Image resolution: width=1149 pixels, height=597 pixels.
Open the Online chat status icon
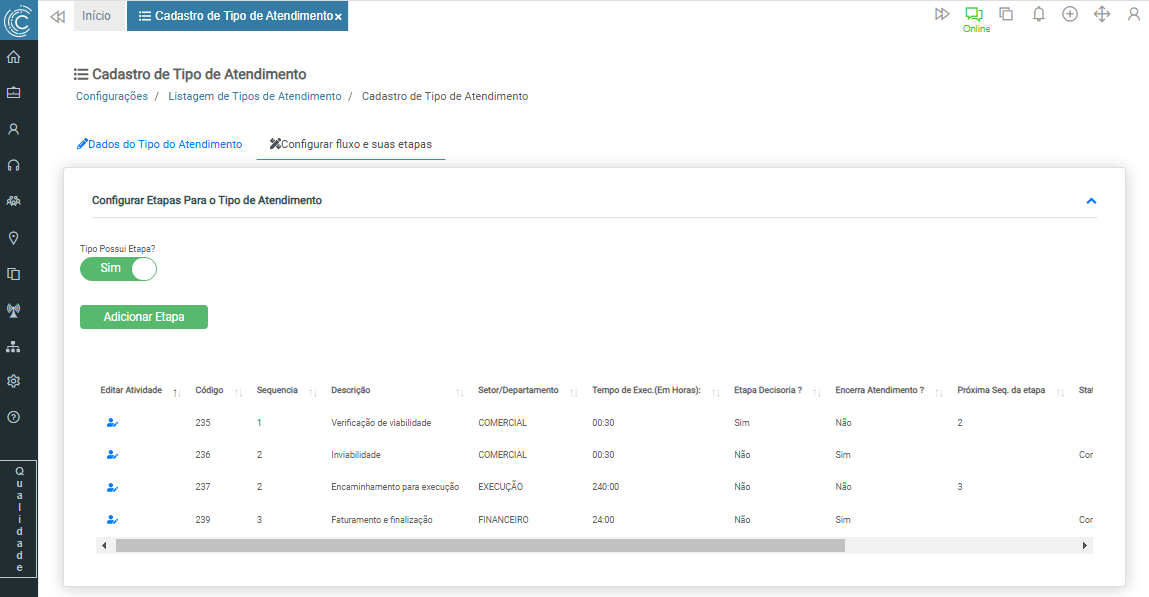click(974, 14)
